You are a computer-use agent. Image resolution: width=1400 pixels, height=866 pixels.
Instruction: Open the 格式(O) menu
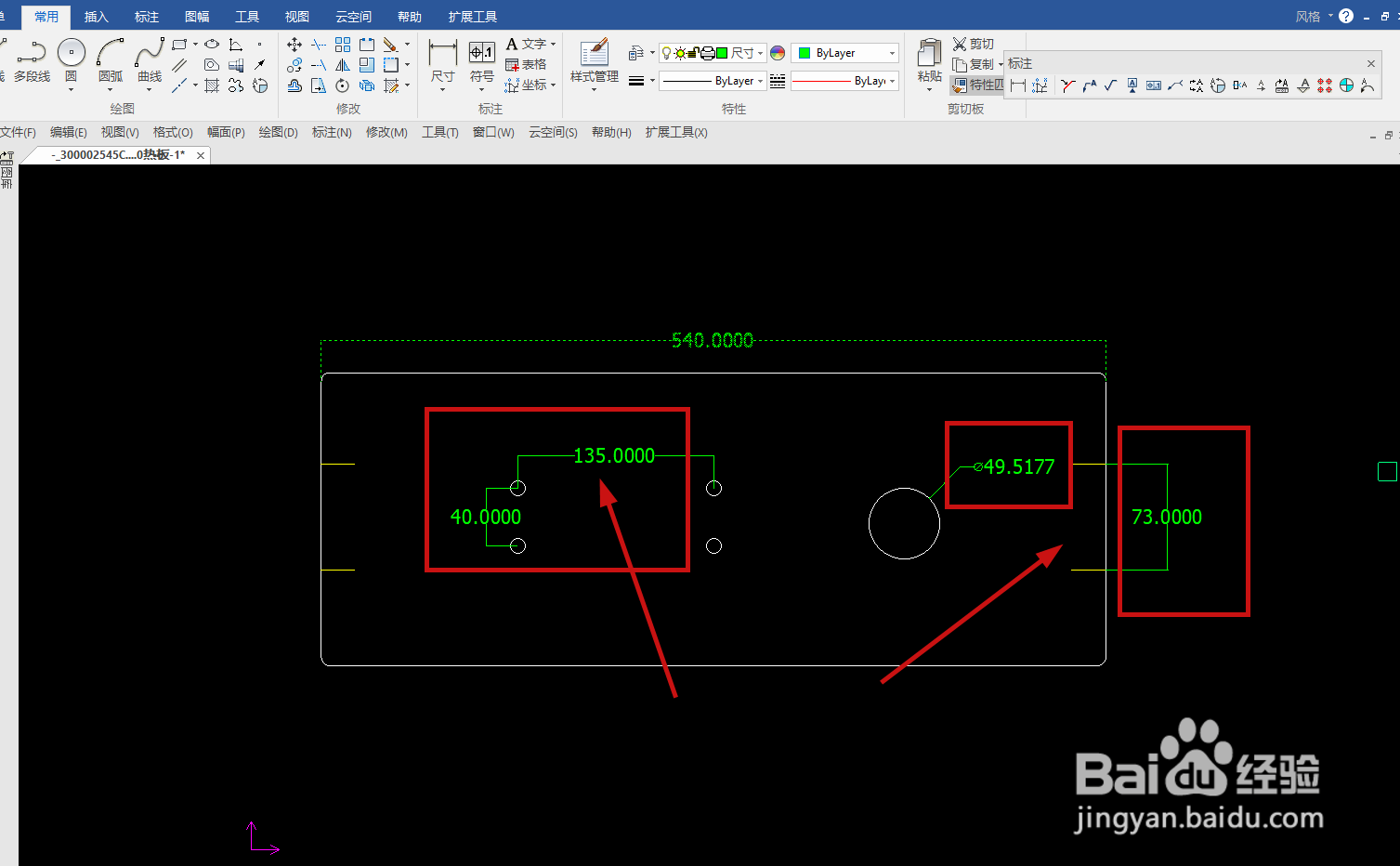(173, 132)
